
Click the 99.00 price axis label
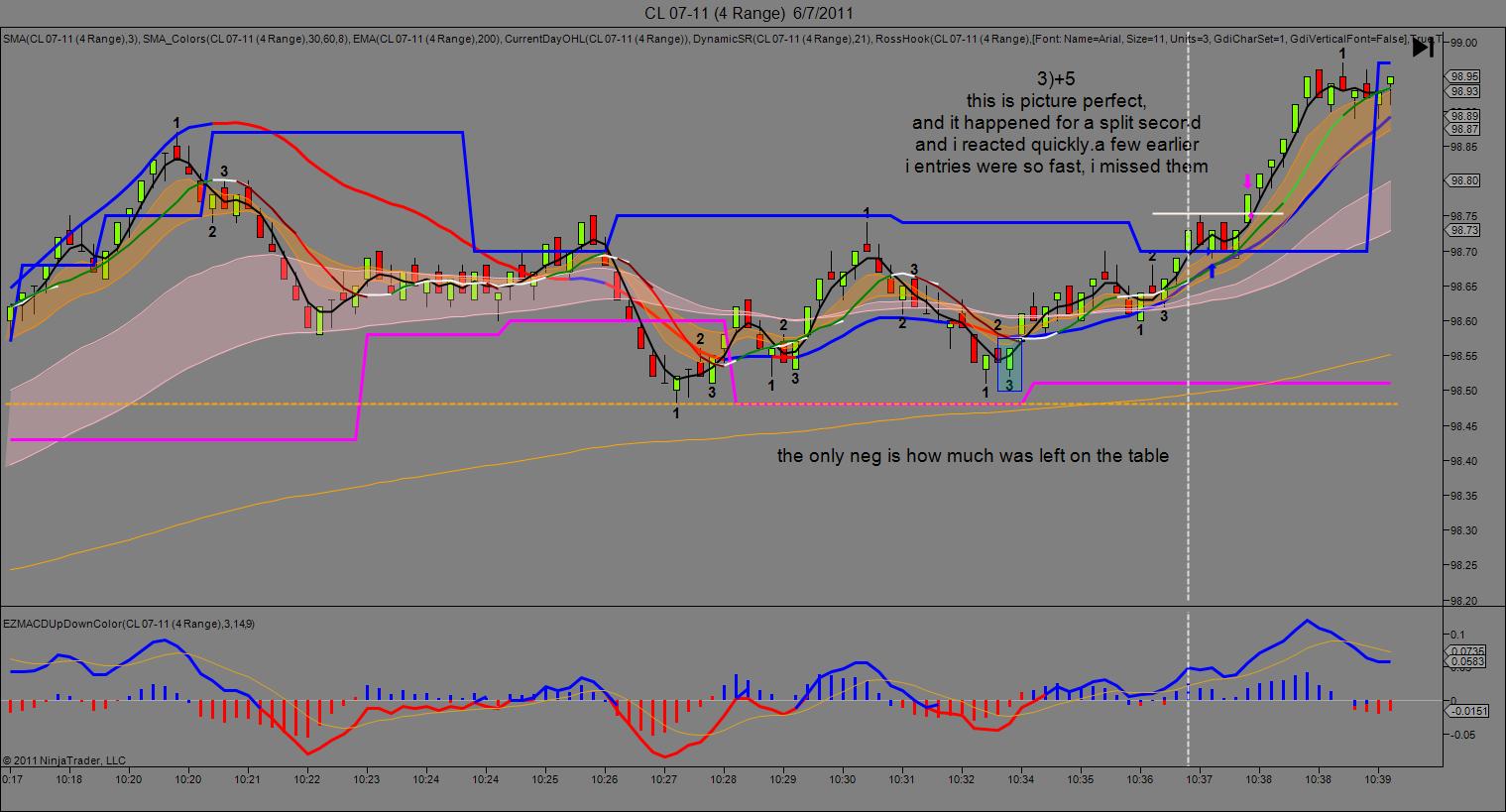(x=1464, y=43)
